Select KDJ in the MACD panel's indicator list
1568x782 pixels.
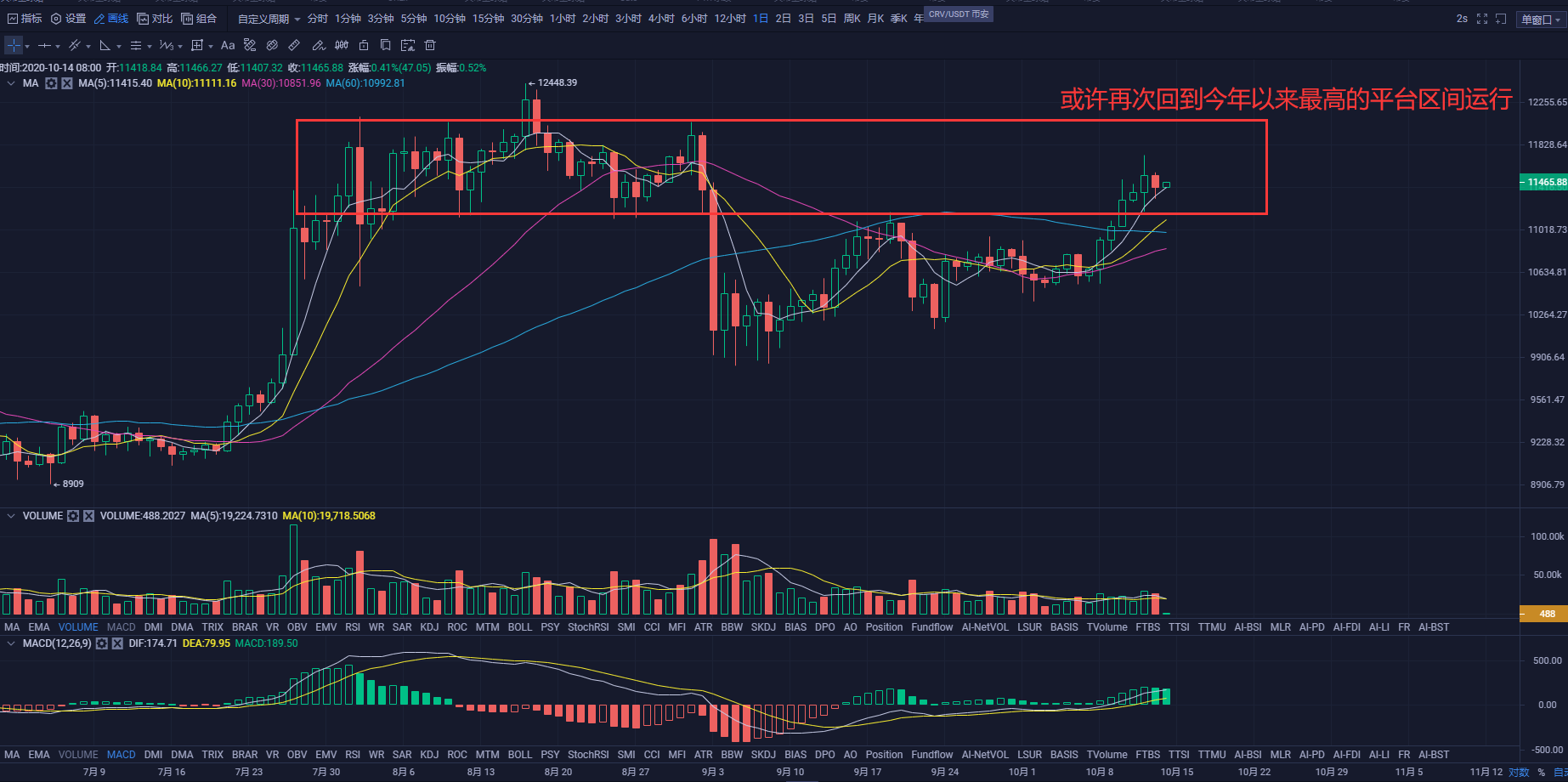(x=429, y=755)
